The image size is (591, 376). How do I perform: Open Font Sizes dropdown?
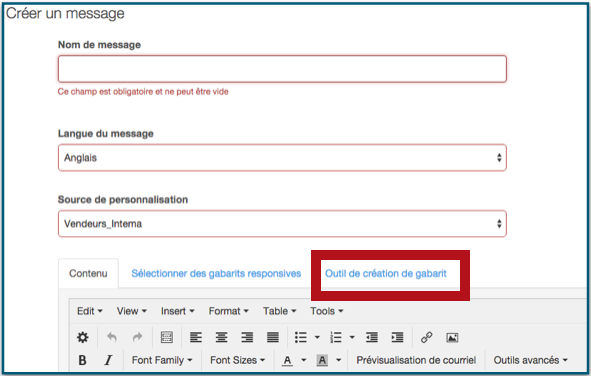[237, 361]
